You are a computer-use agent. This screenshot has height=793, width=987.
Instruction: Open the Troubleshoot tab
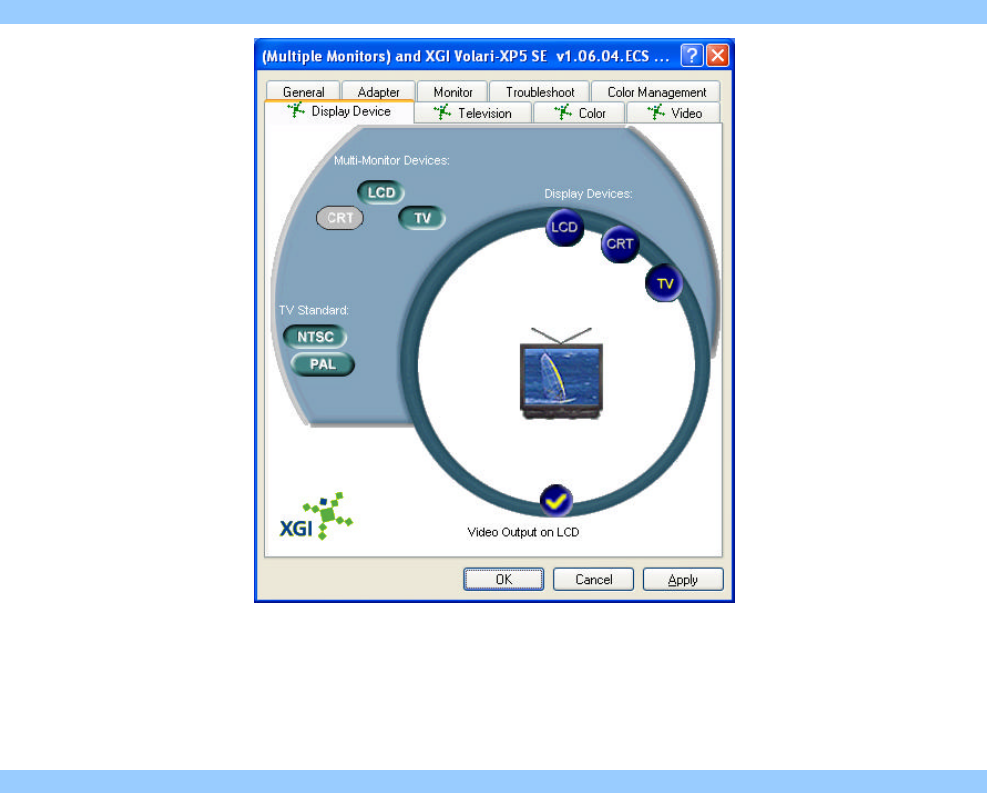click(x=539, y=92)
